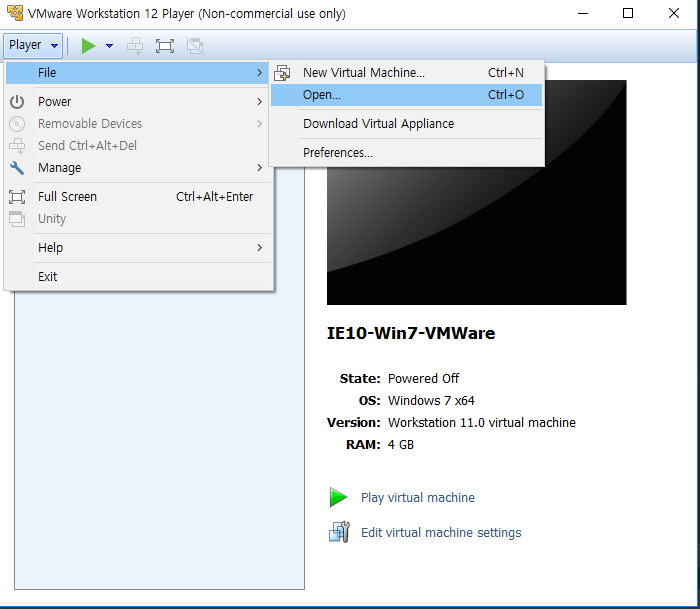The height and width of the screenshot is (609, 700).
Task: Open the dropdown arrow beside toolbar Play
Action: click(109, 46)
